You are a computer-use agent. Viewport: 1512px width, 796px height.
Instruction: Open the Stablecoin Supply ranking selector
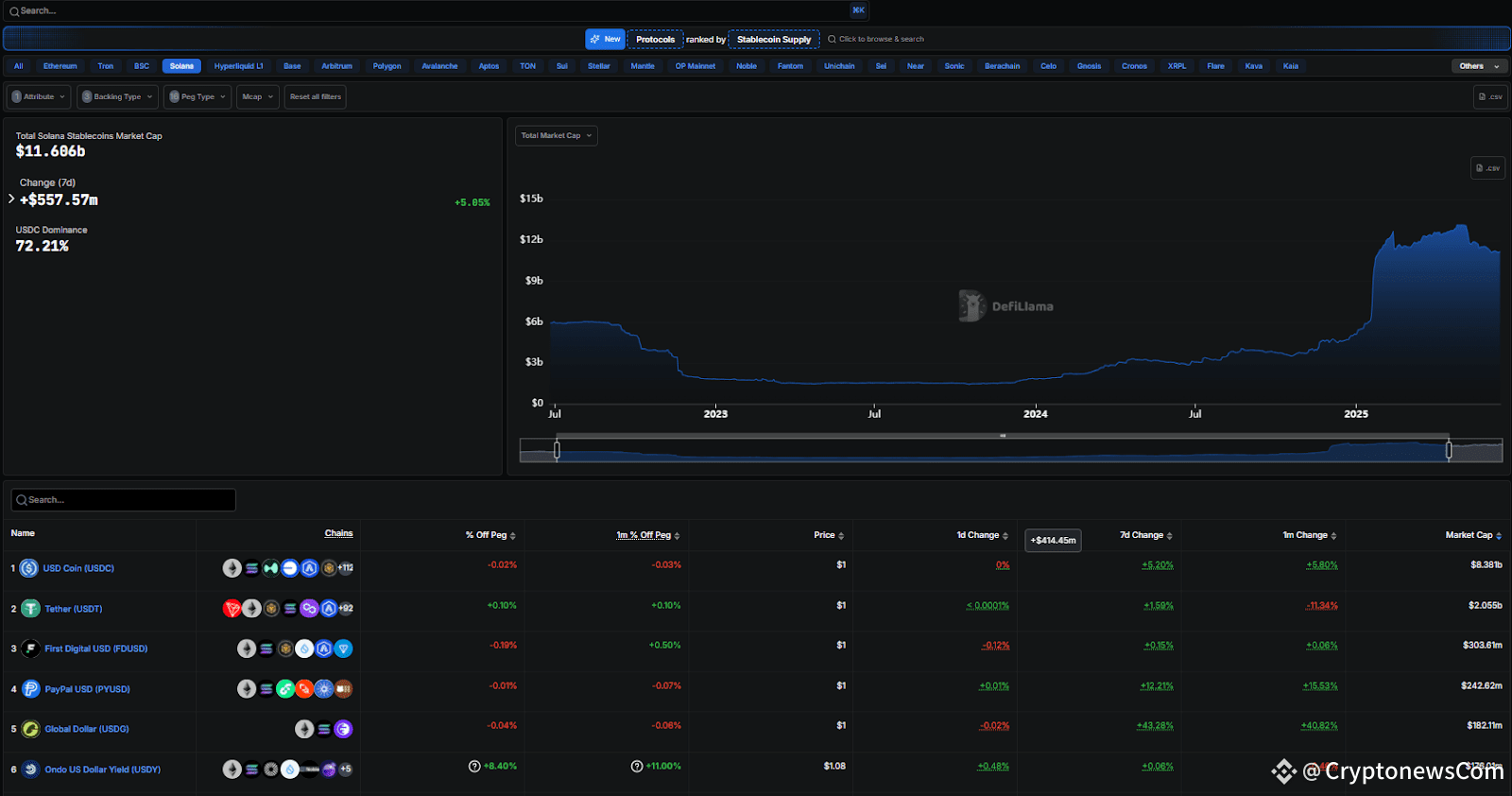click(774, 39)
